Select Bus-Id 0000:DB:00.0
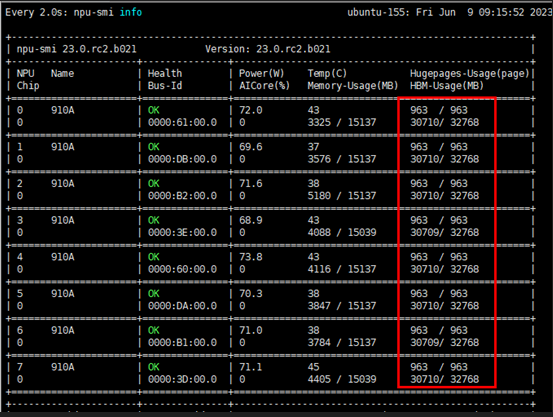 (x=182, y=159)
